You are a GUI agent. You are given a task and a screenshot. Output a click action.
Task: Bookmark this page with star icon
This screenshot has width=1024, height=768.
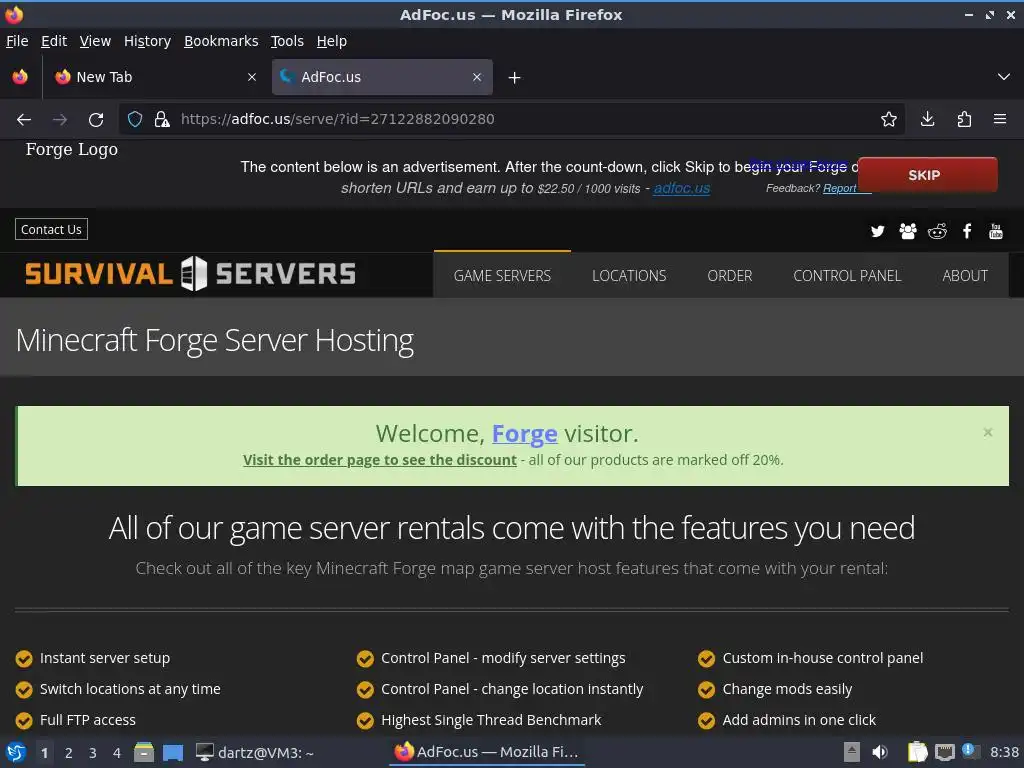[x=888, y=119]
